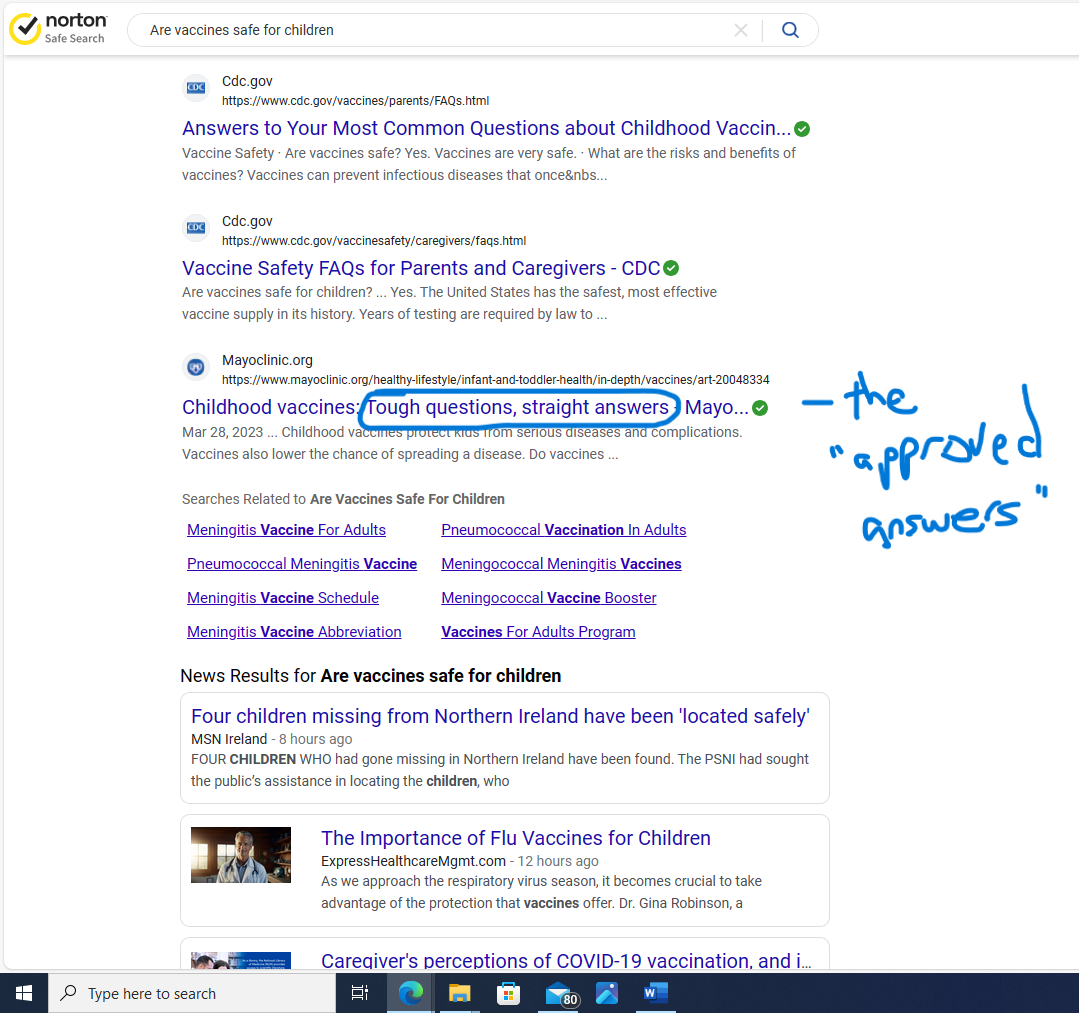The width and height of the screenshot is (1079, 1013).
Task: Click the 'News Results for' heading
Action: 371,676
